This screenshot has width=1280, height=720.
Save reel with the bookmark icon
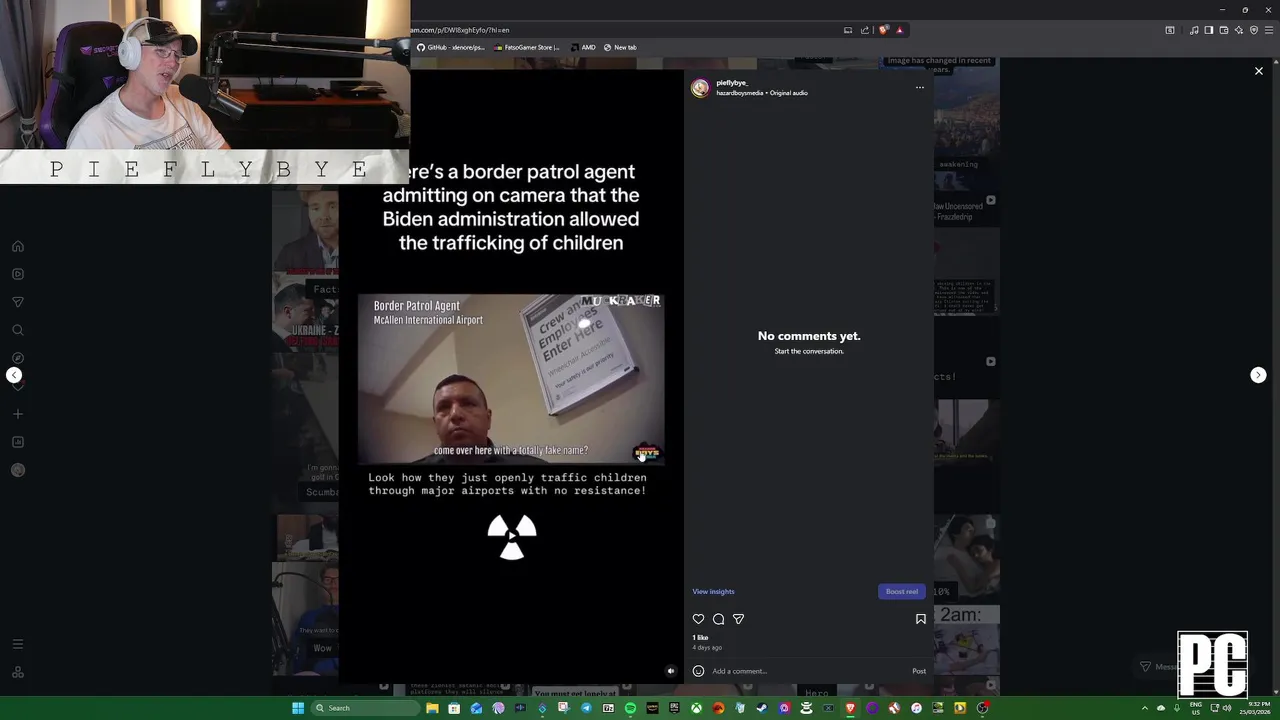[x=921, y=619]
